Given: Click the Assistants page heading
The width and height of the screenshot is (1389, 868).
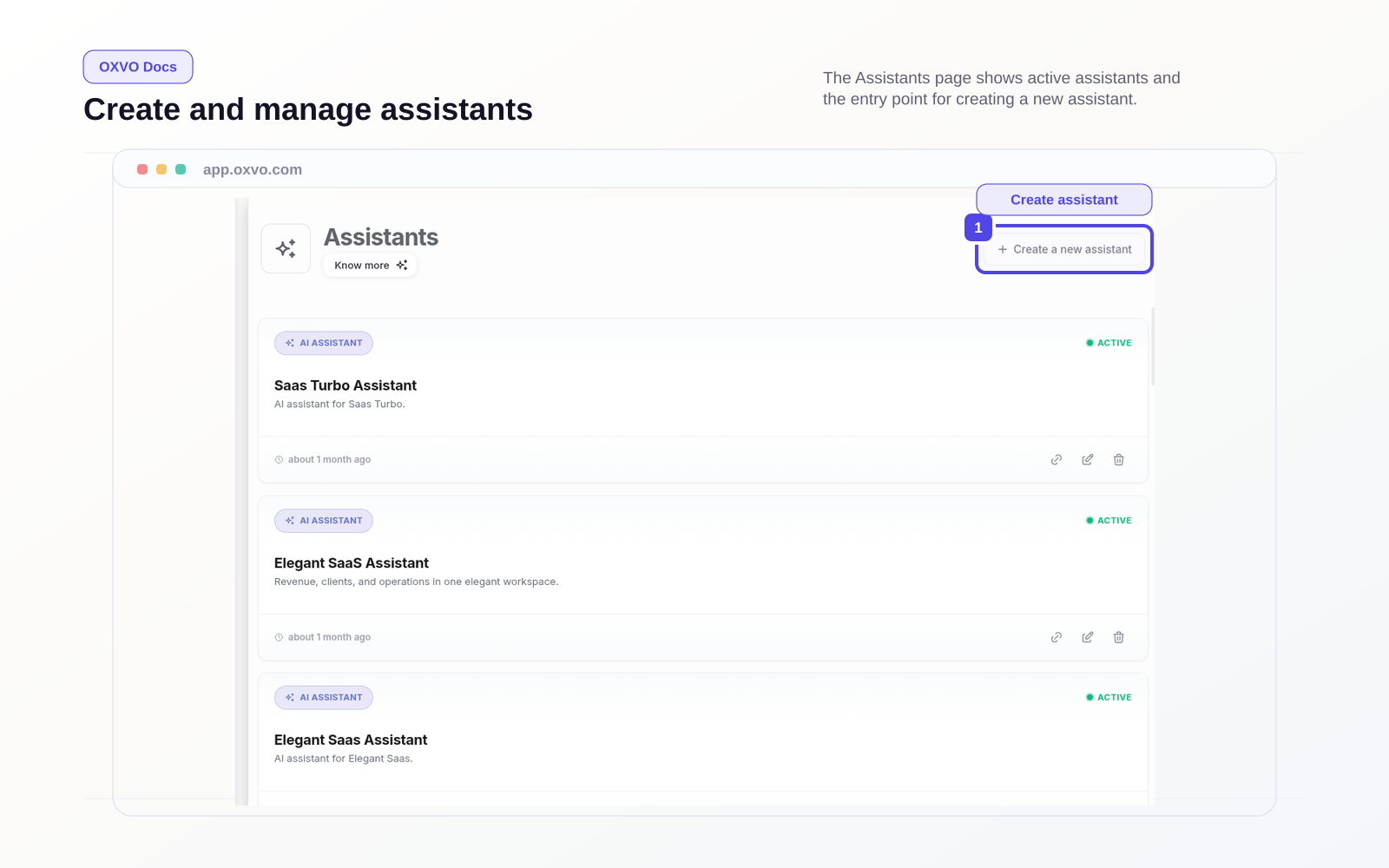Looking at the screenshot, I should pyautogui.click(x=381, y=237).
